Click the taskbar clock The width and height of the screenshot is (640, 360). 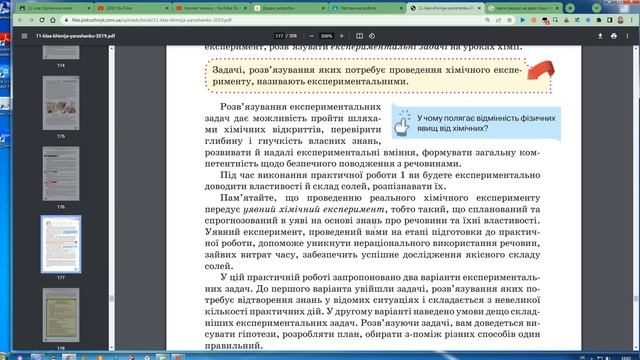[x=627, y=357]
